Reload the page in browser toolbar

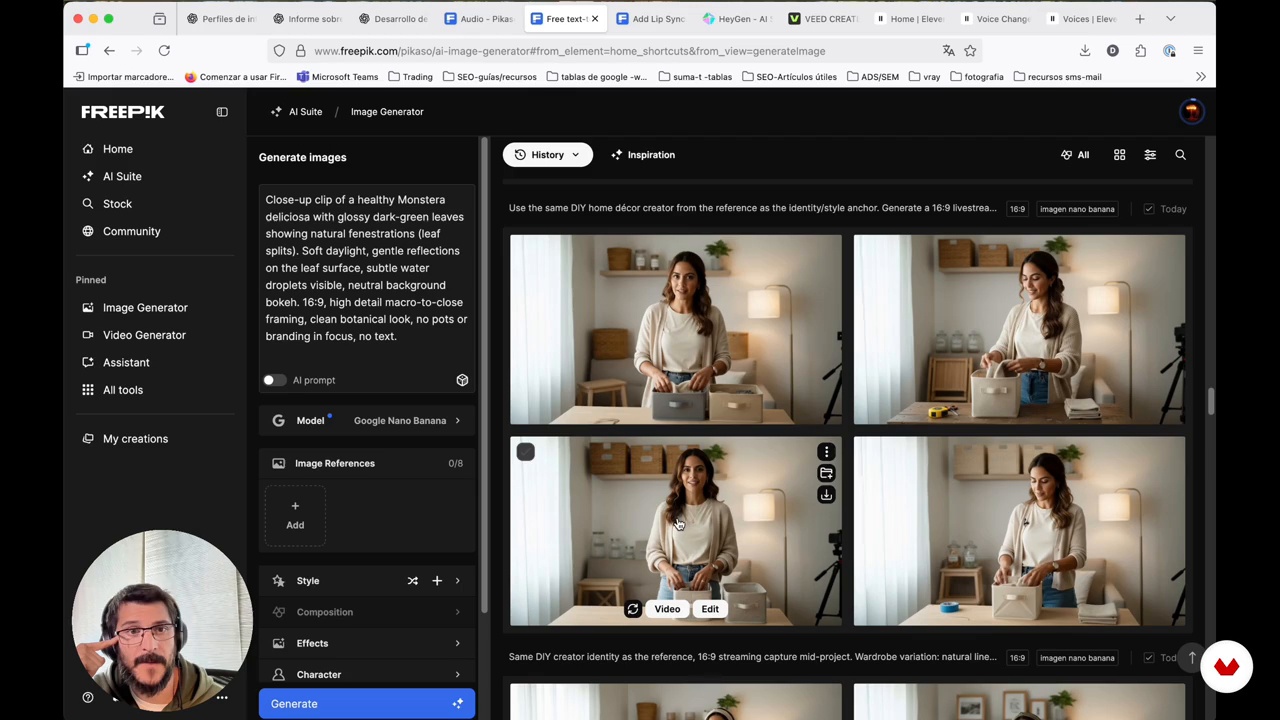164,51
